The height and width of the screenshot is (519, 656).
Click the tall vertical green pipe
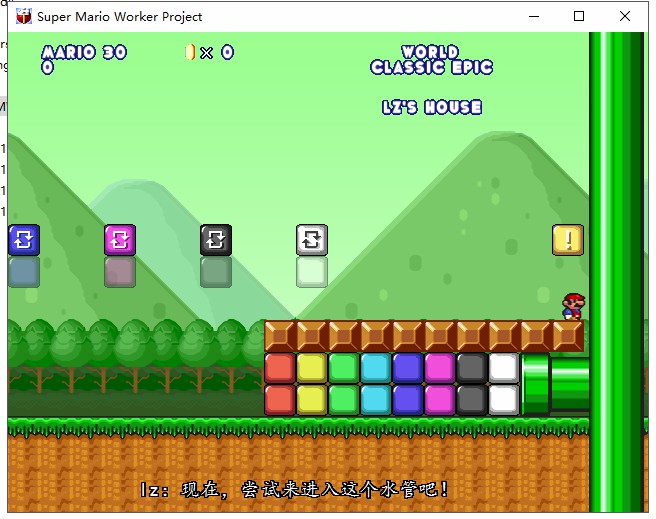(x=616, y=272)
